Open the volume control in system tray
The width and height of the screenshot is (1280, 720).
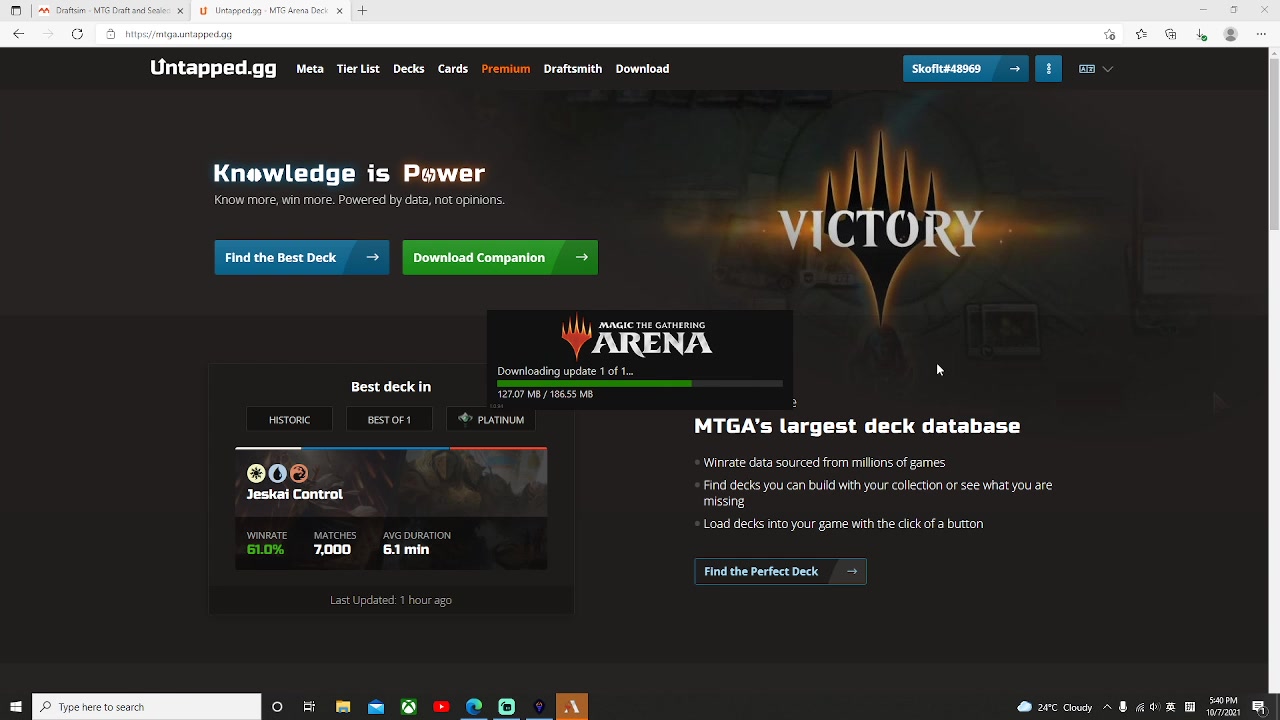tap(1155, 707)
